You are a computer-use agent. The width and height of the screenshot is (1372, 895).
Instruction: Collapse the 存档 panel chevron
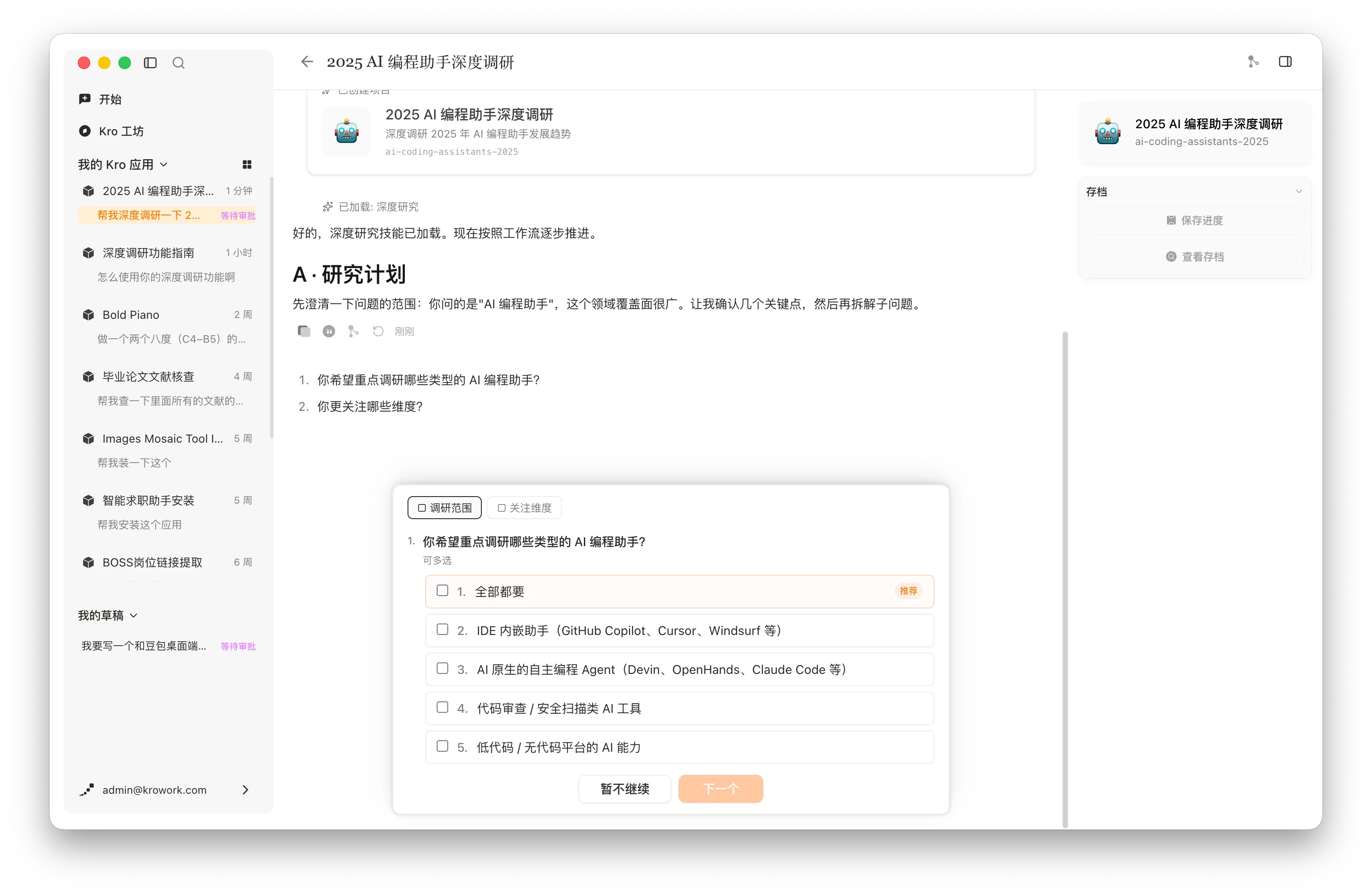pyautogui.click(x=1298, y=191)
